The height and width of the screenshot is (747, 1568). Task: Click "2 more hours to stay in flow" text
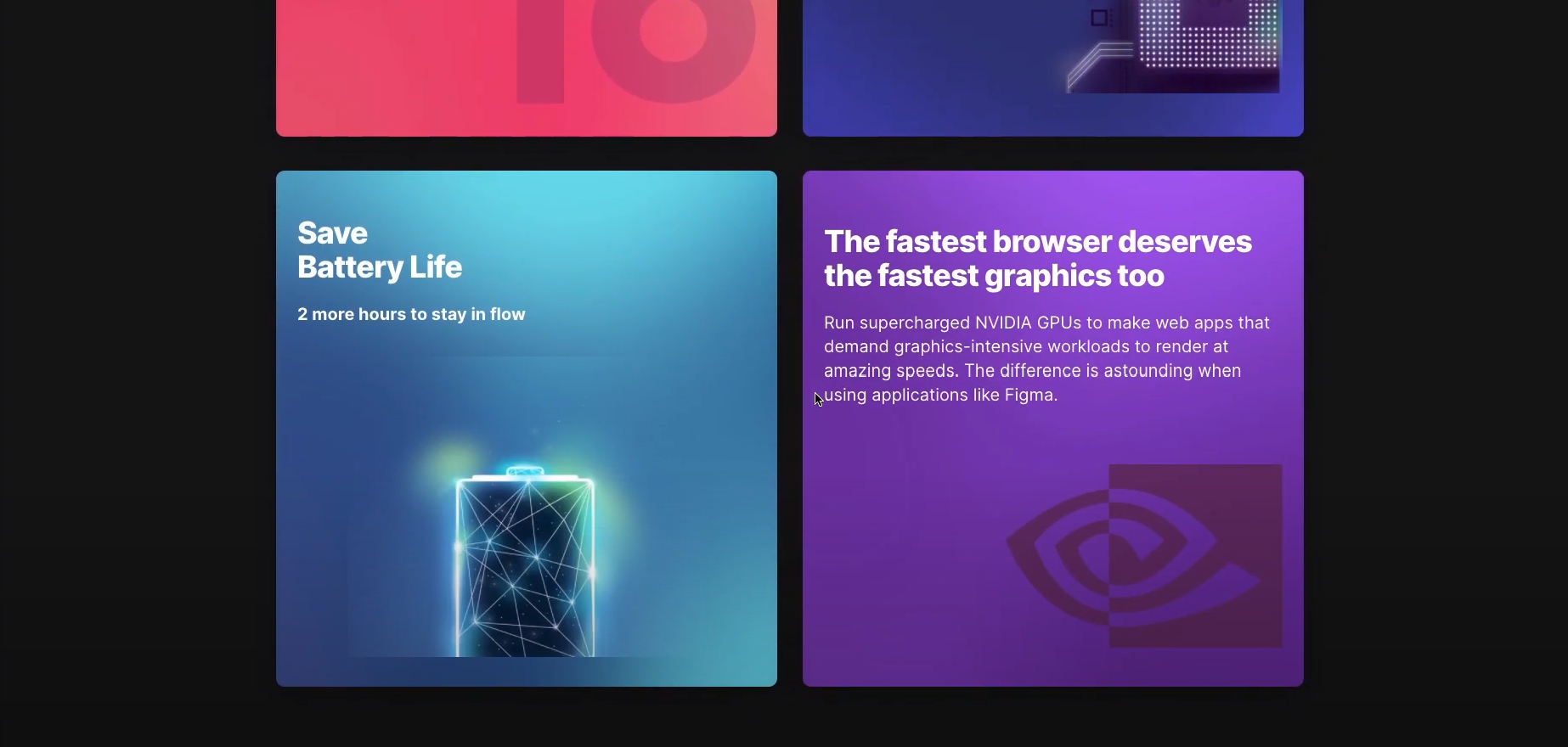411,314
